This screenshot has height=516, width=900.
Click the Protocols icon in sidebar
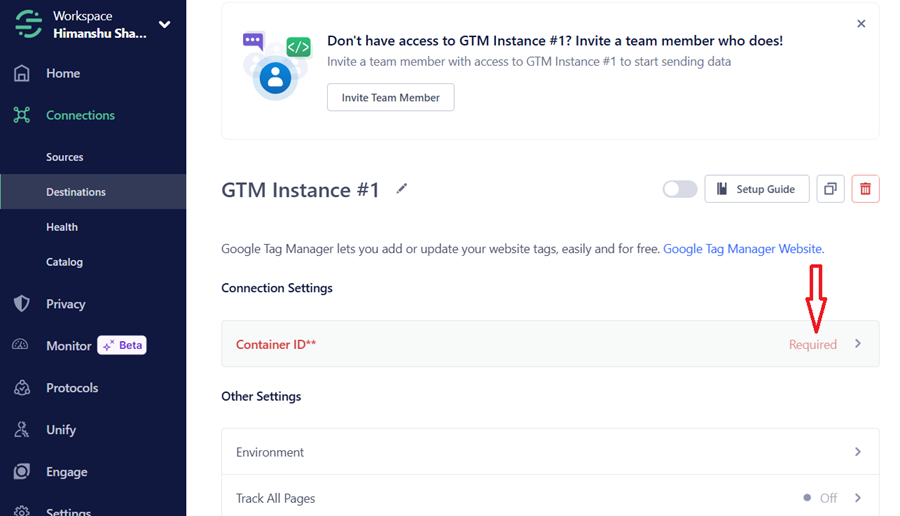coord(22,388)
